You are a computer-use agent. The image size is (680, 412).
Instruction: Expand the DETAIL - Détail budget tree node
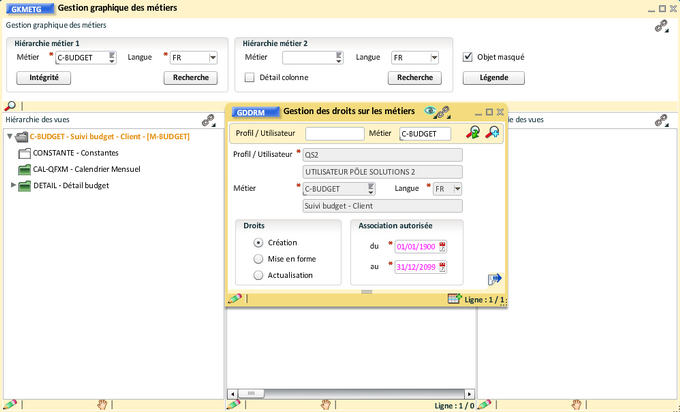[14, 185]
